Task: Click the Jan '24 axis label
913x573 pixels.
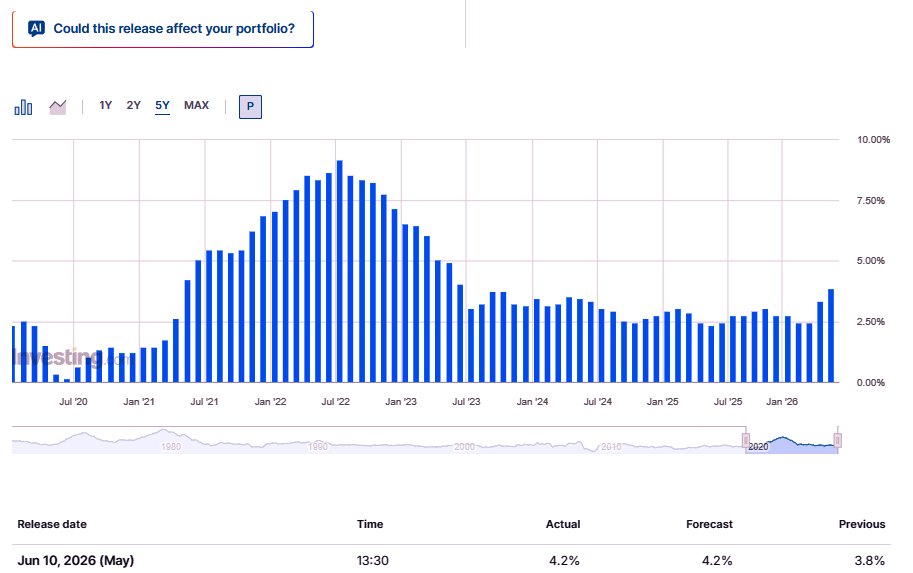Action: pos(532,402)
